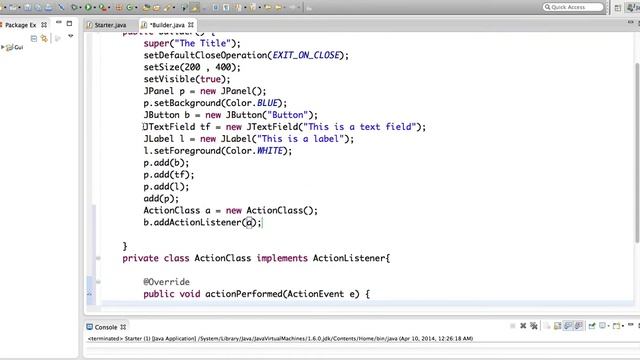Toggle Link with Editor in Package Explorer

pyautogui.click(x=44, y=38)
